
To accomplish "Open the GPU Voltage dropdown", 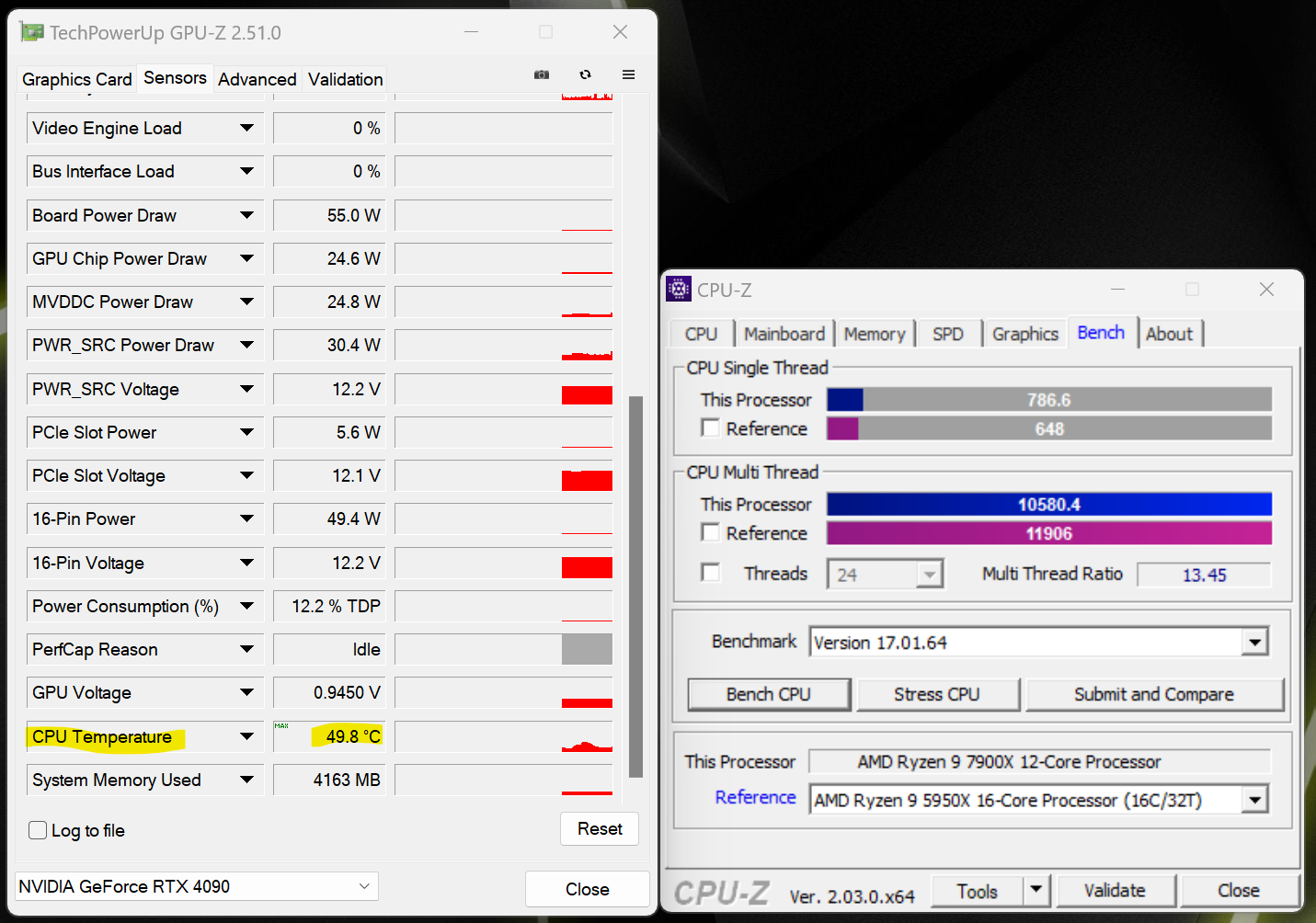I will (246, 692).
